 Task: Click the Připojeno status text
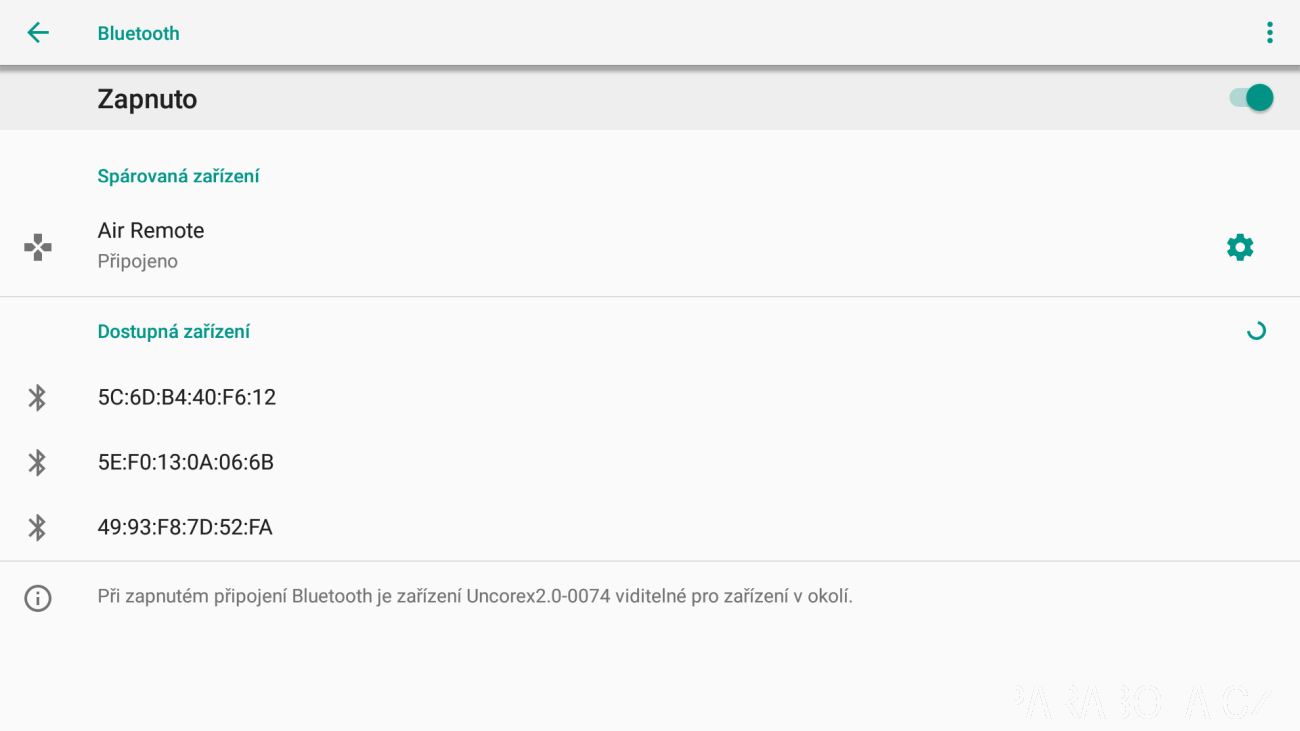click(137, 262)
